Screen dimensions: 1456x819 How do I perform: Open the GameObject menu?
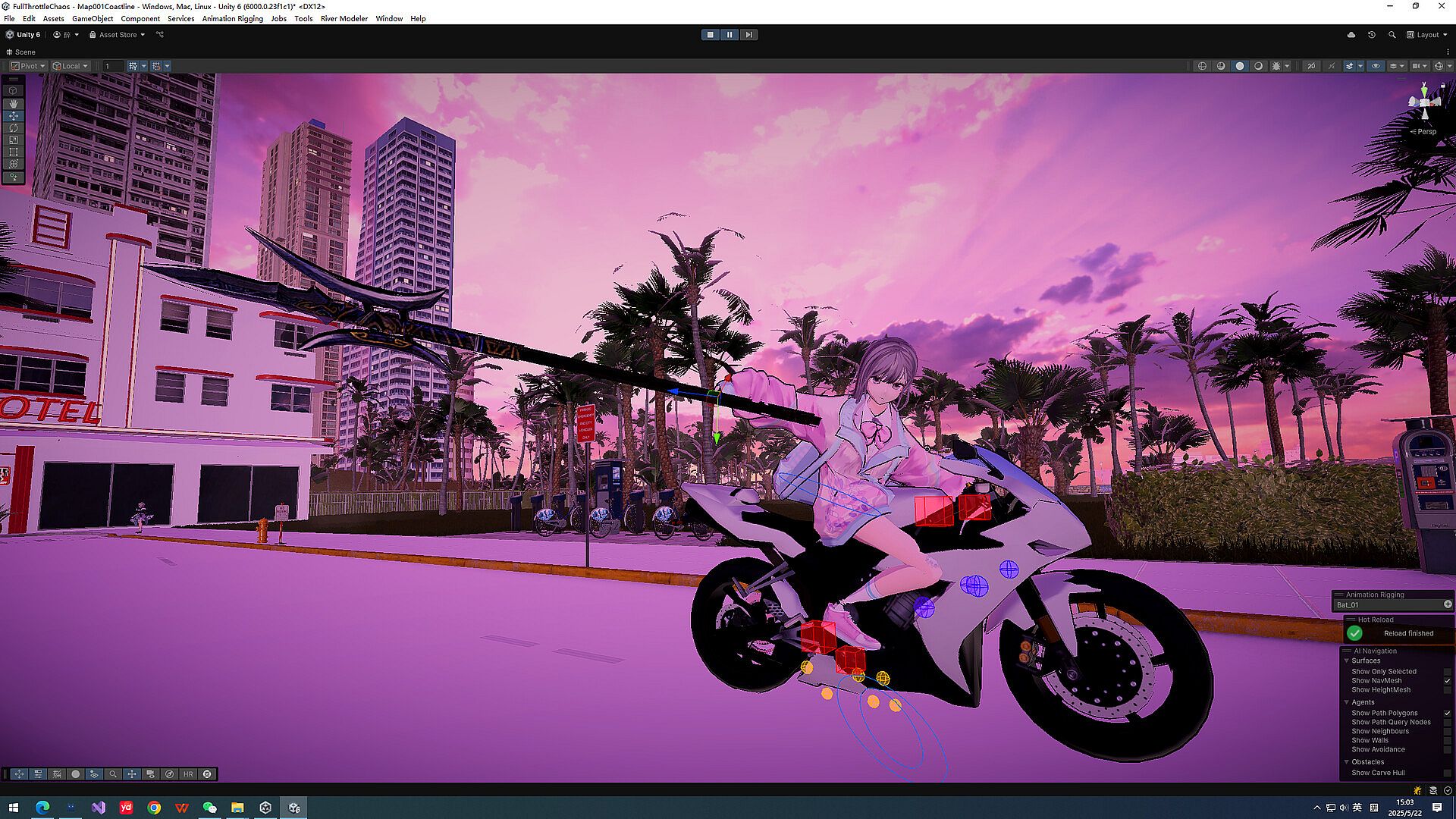92,18
